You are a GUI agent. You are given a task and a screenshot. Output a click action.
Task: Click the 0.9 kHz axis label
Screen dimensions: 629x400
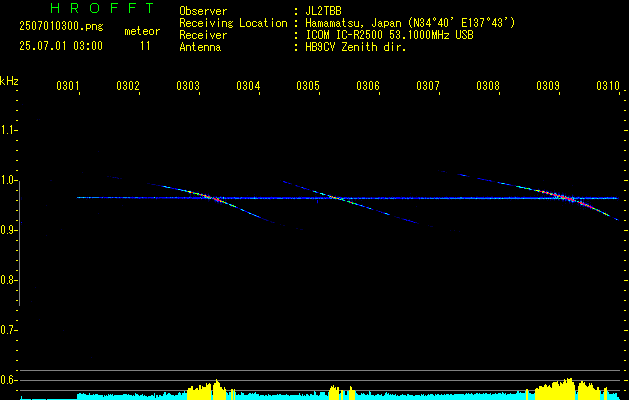pos(7,230)
